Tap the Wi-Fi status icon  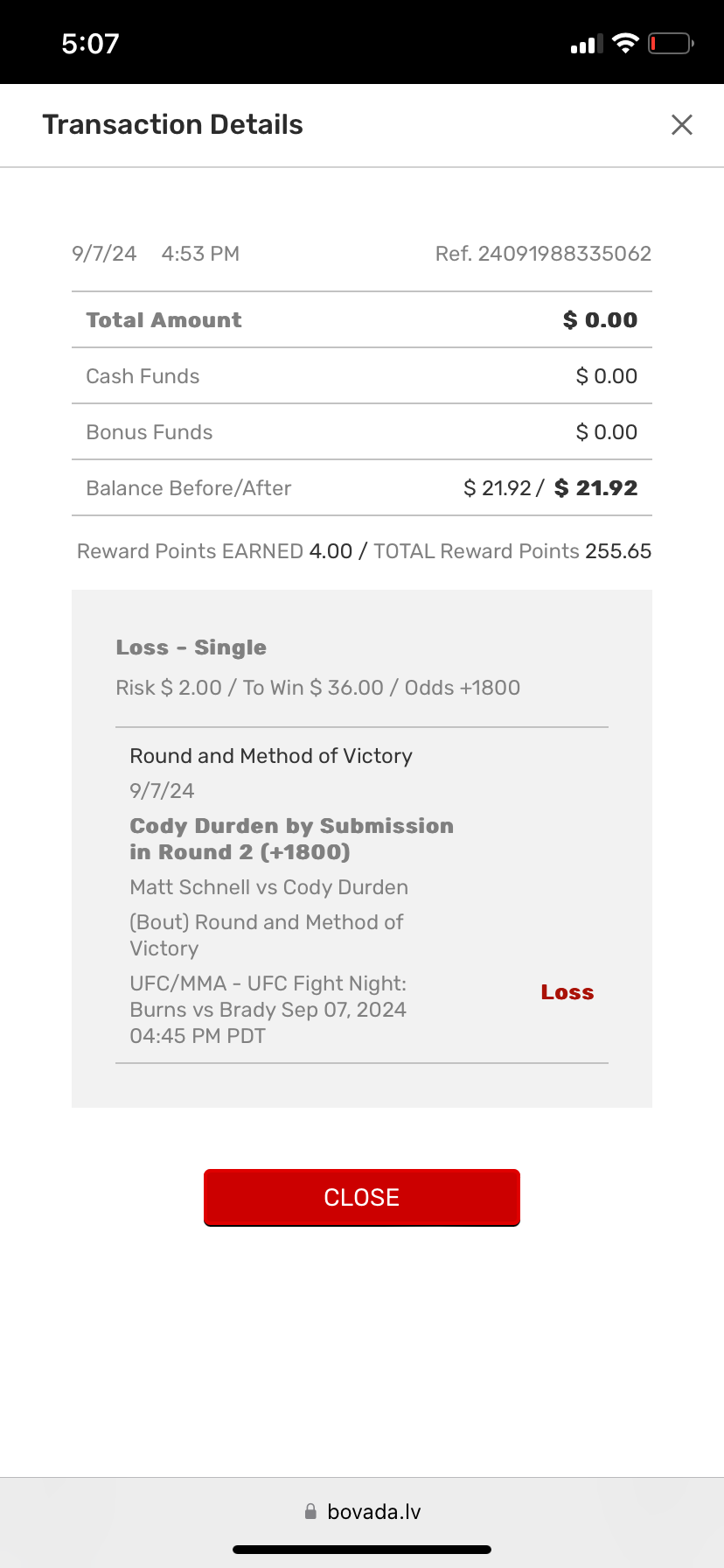(x=625, y=44)
